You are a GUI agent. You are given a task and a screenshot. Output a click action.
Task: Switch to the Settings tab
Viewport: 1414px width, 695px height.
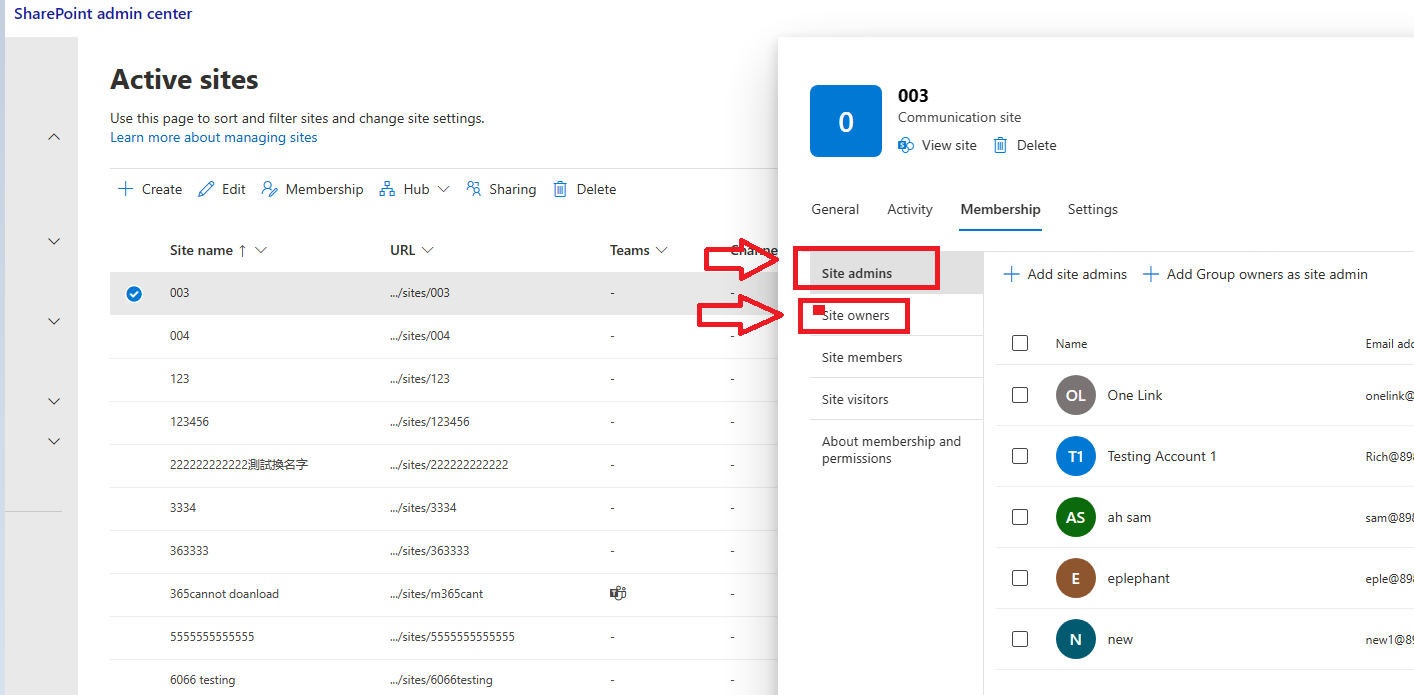(1092, 209)
